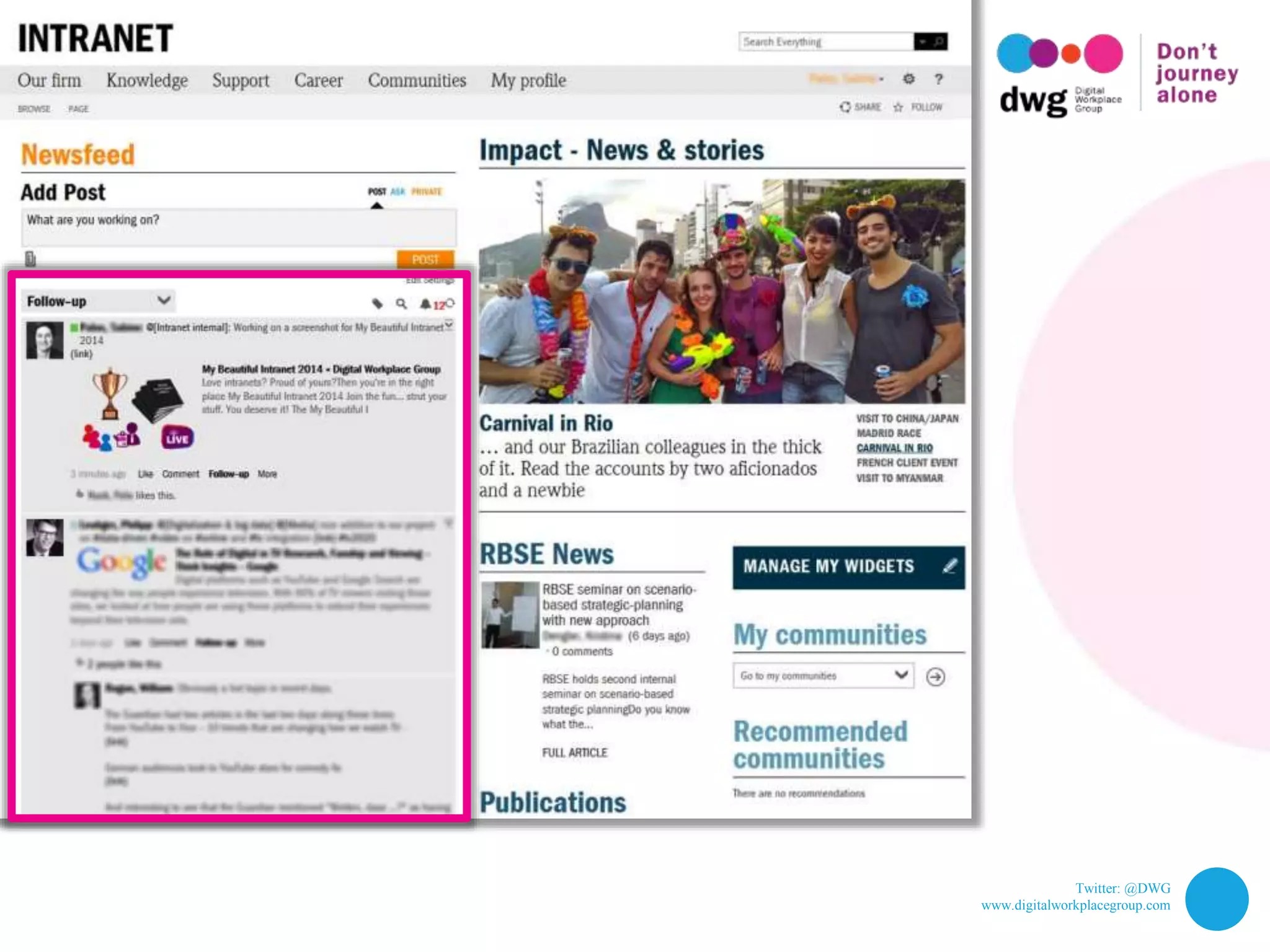Select the ASK tab in Add Post
This screenshot has height=952, width=1270.
pyautogui.click(x=397, y=192)
